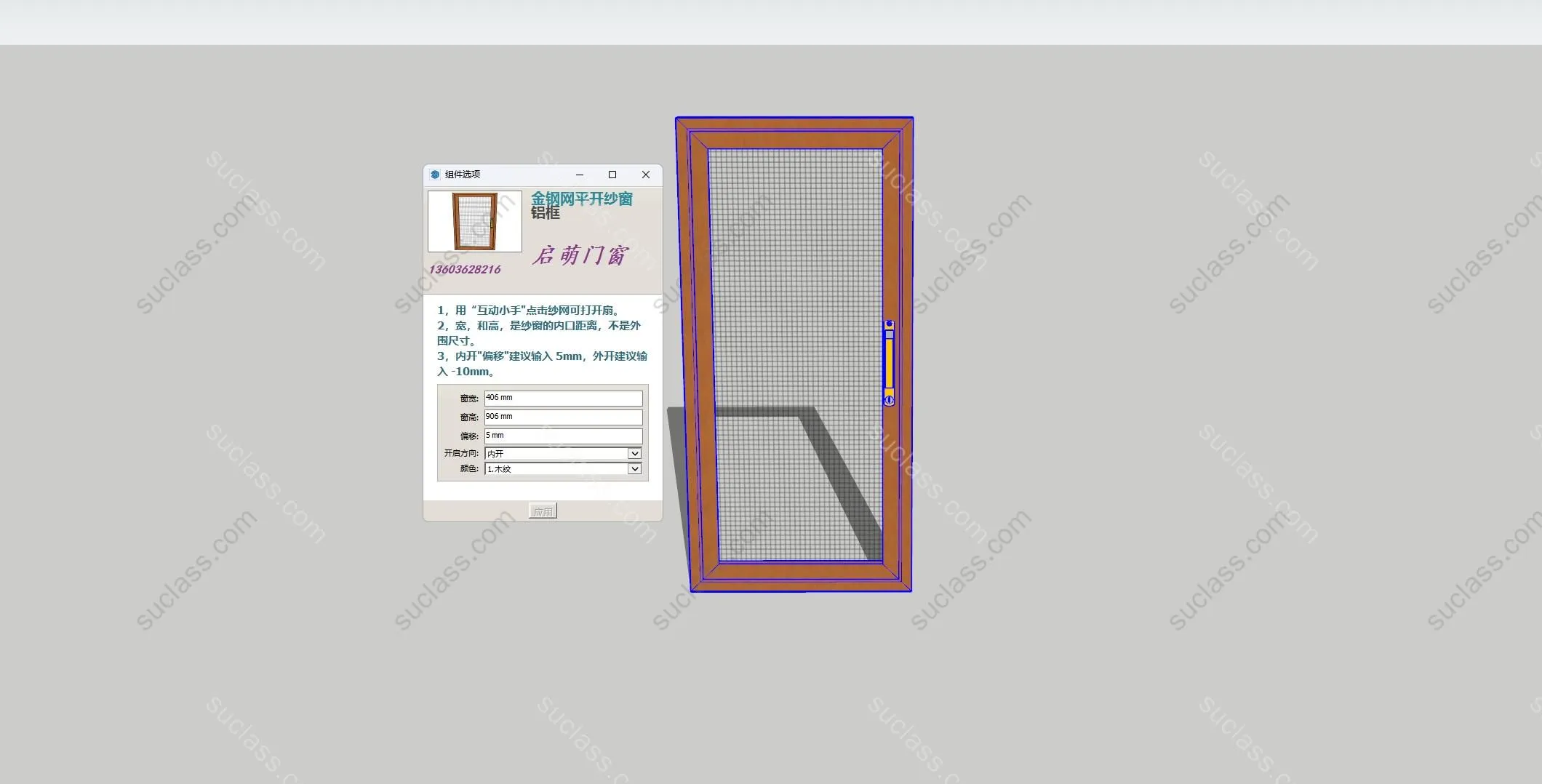Focus the 偏移 field showing 5 mm
Image resolution: width=1542 pixels, height=784 pixels.
(563, 436)
